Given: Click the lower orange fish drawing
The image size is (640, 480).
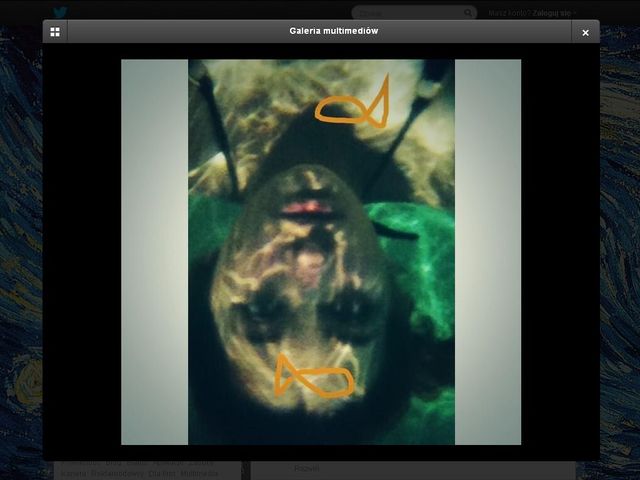Looking at the screenshot, I should (x=314, y=378).
